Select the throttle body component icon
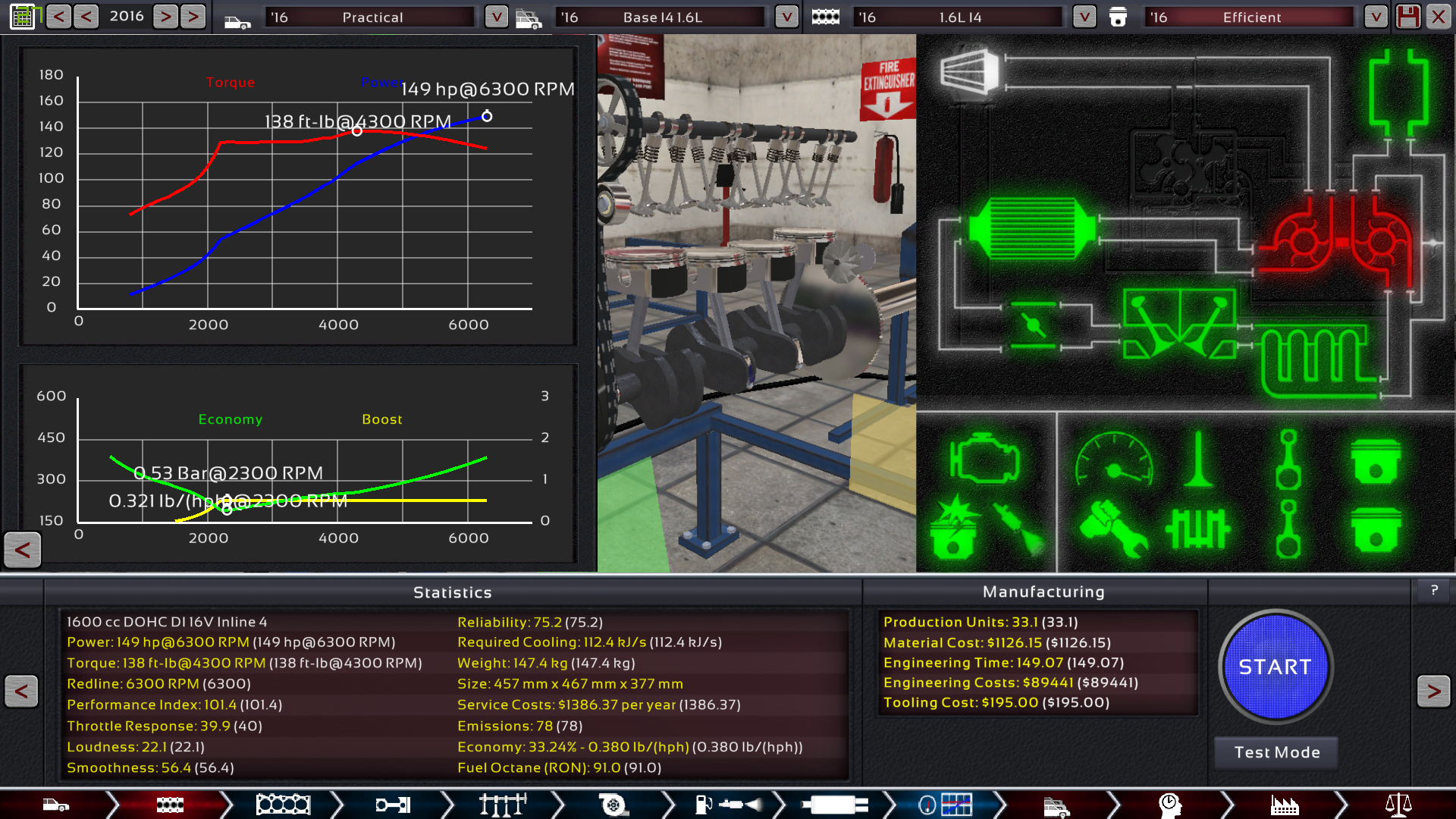Screen dimensions: 1456x819 pyautogui.click(x=1033, y=325)
